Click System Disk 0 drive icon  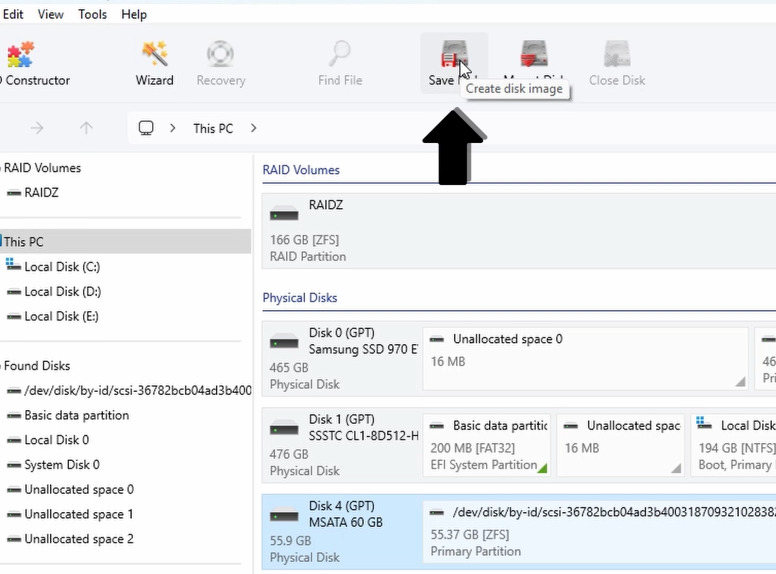tap(14, 465)
